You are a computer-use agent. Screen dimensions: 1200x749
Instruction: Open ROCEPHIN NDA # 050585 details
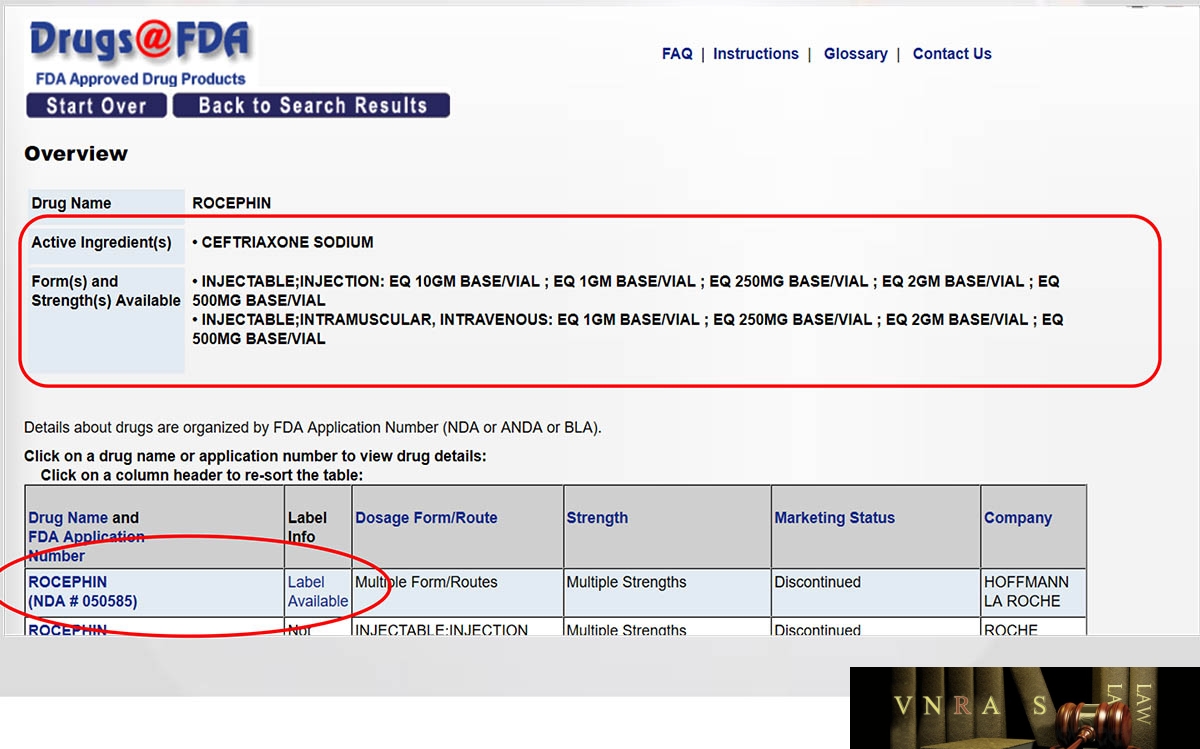[x=83, y=592]
